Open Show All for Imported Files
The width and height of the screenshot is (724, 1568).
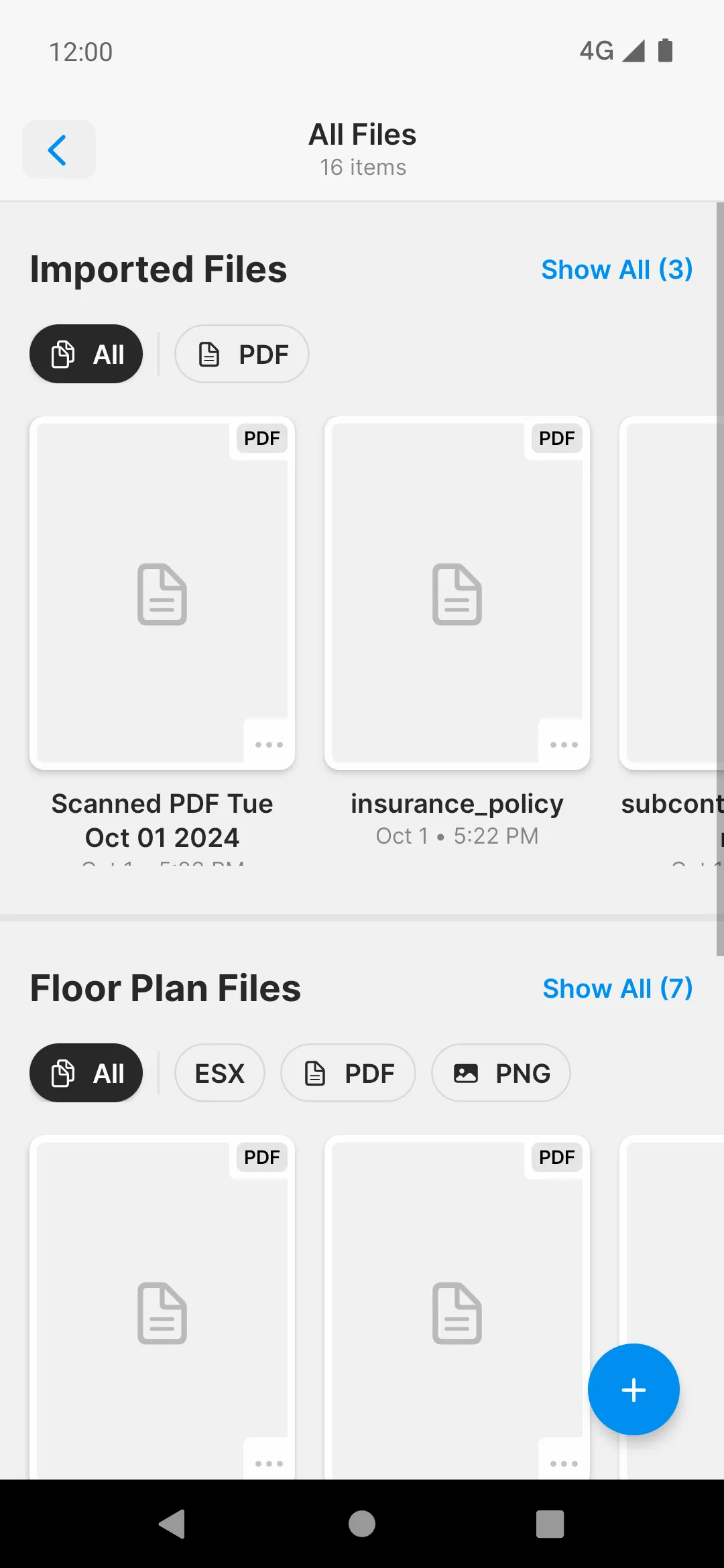[x=617, y=269]
